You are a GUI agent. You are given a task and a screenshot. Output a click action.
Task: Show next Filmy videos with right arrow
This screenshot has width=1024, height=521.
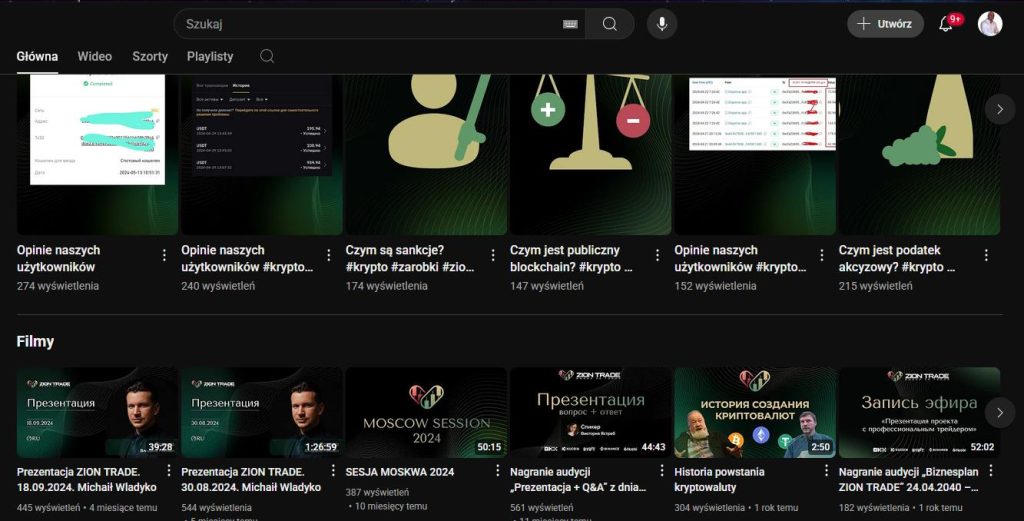[x=999, y=413]
